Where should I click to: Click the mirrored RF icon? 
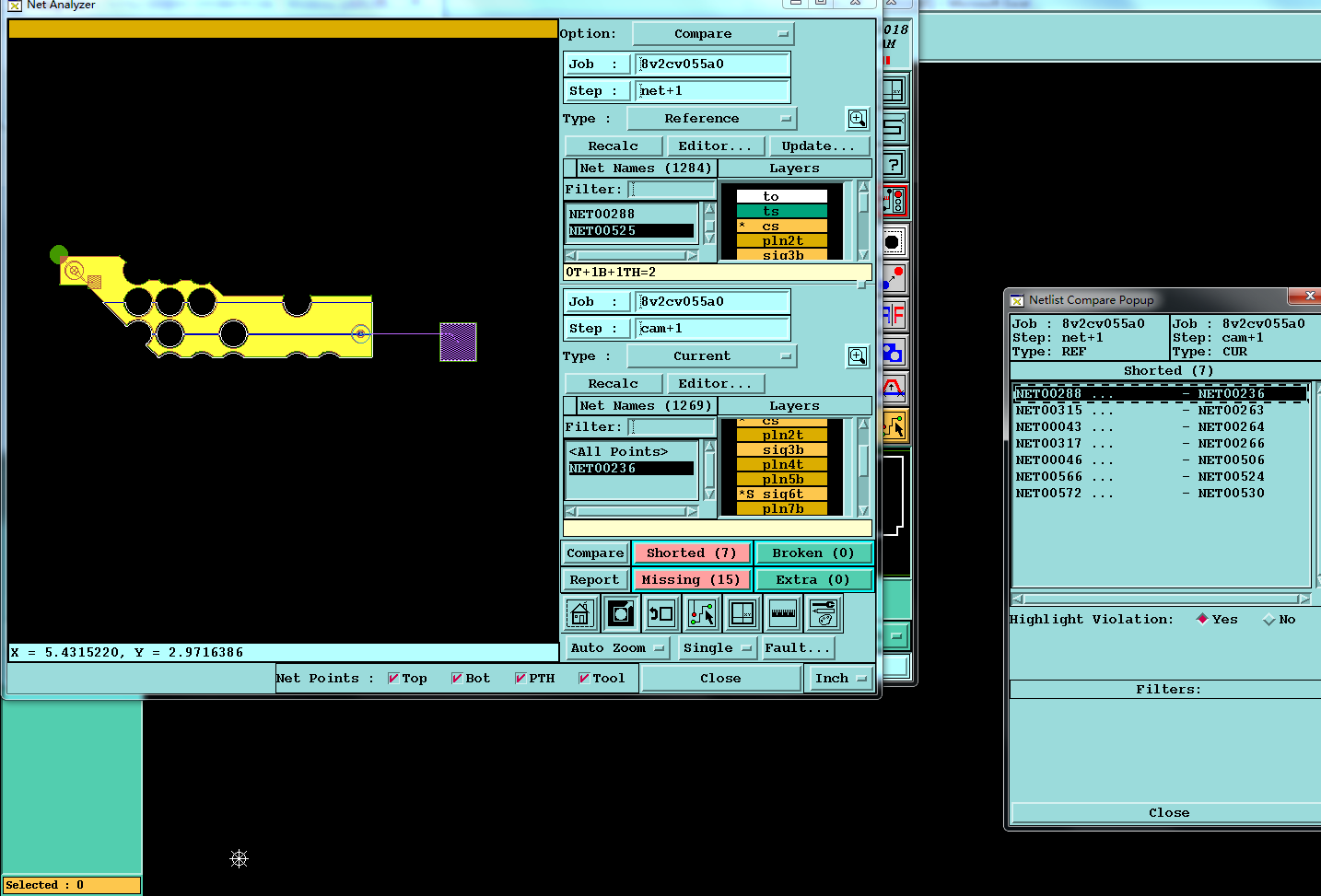pos(894,315)
